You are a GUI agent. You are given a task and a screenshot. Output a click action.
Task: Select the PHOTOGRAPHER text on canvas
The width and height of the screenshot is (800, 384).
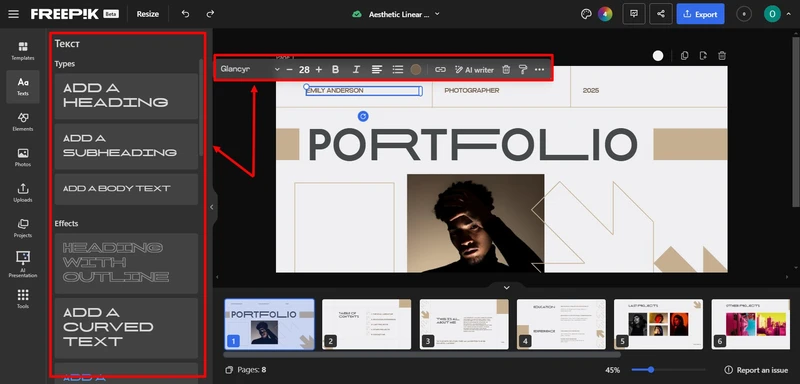[471, 90]
